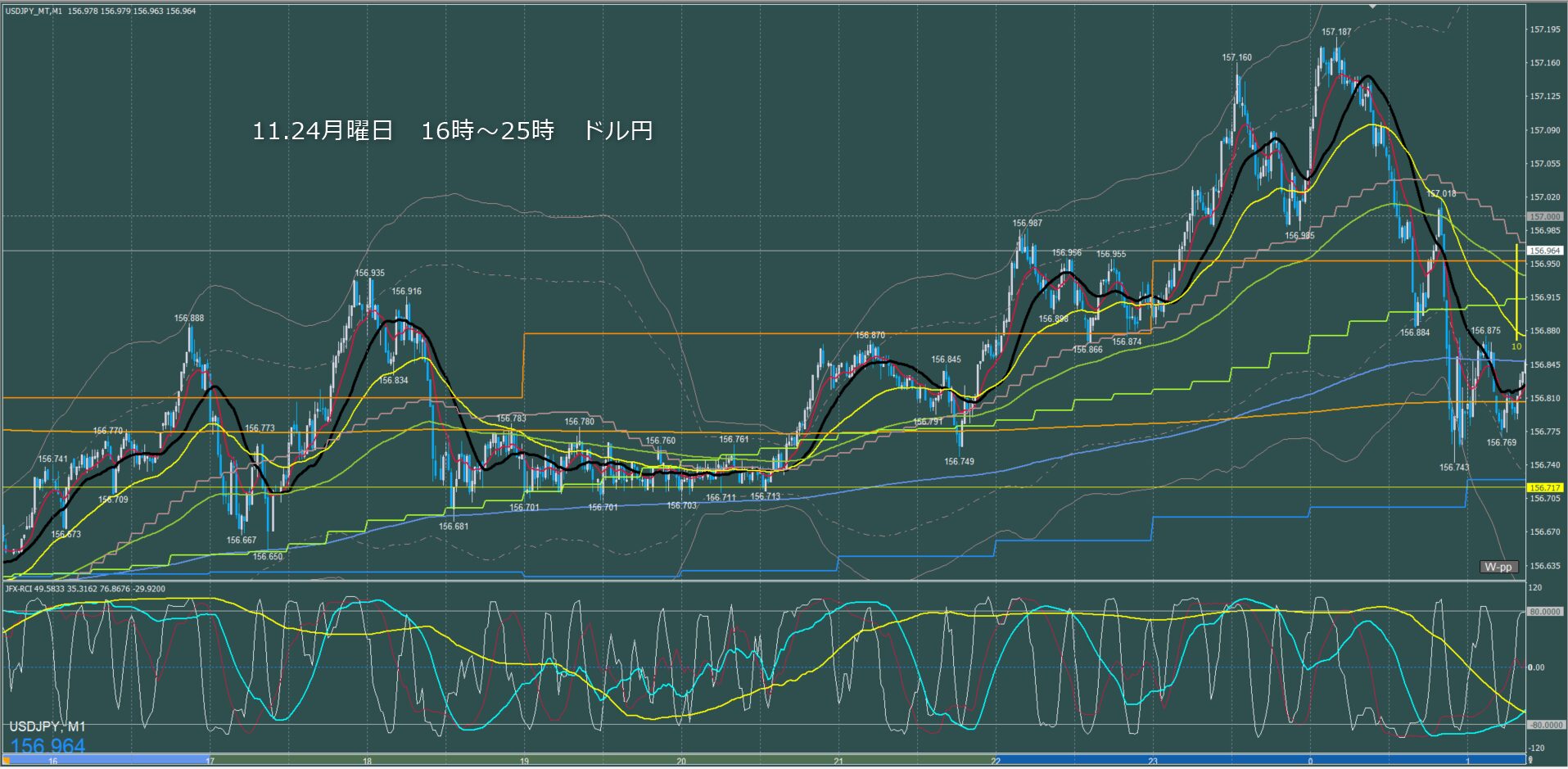Click the W-pp pivot label

point(1498,567)
